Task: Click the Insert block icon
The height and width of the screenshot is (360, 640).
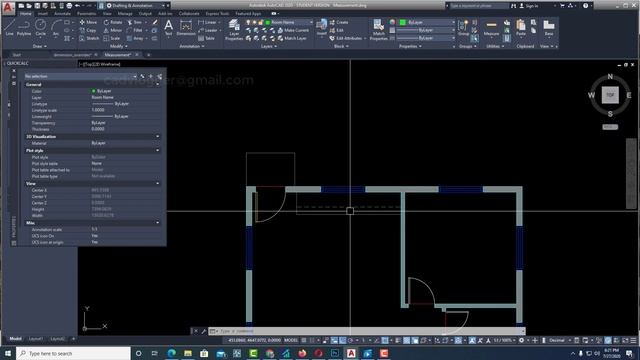Action: point(322,28)
